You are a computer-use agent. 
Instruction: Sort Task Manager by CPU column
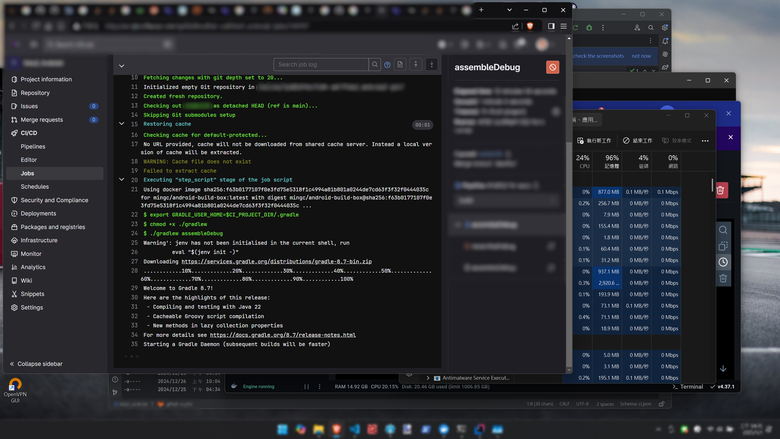(x=582, y=161)
